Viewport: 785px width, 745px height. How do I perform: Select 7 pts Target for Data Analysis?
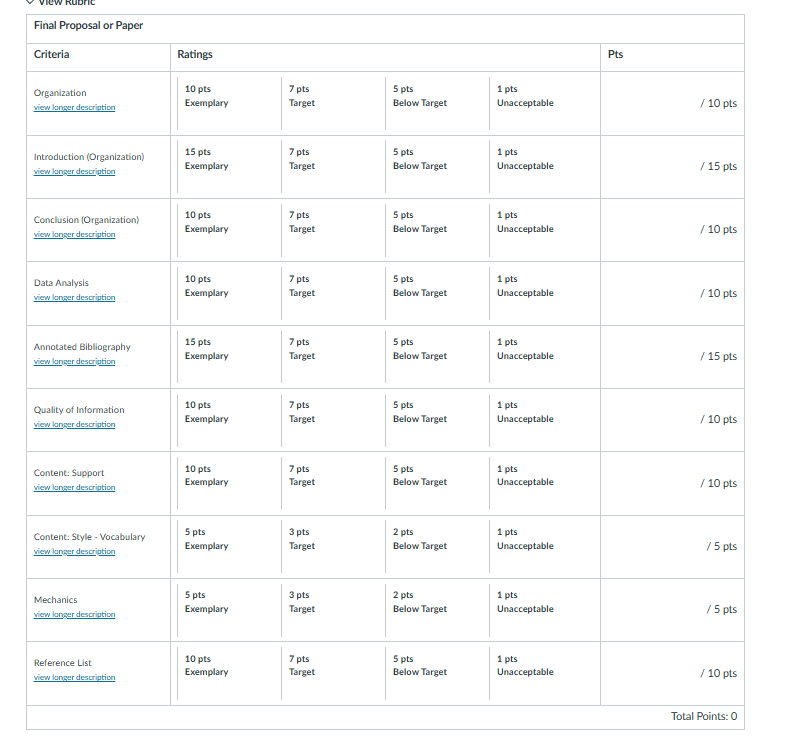[x=333, y=293]
